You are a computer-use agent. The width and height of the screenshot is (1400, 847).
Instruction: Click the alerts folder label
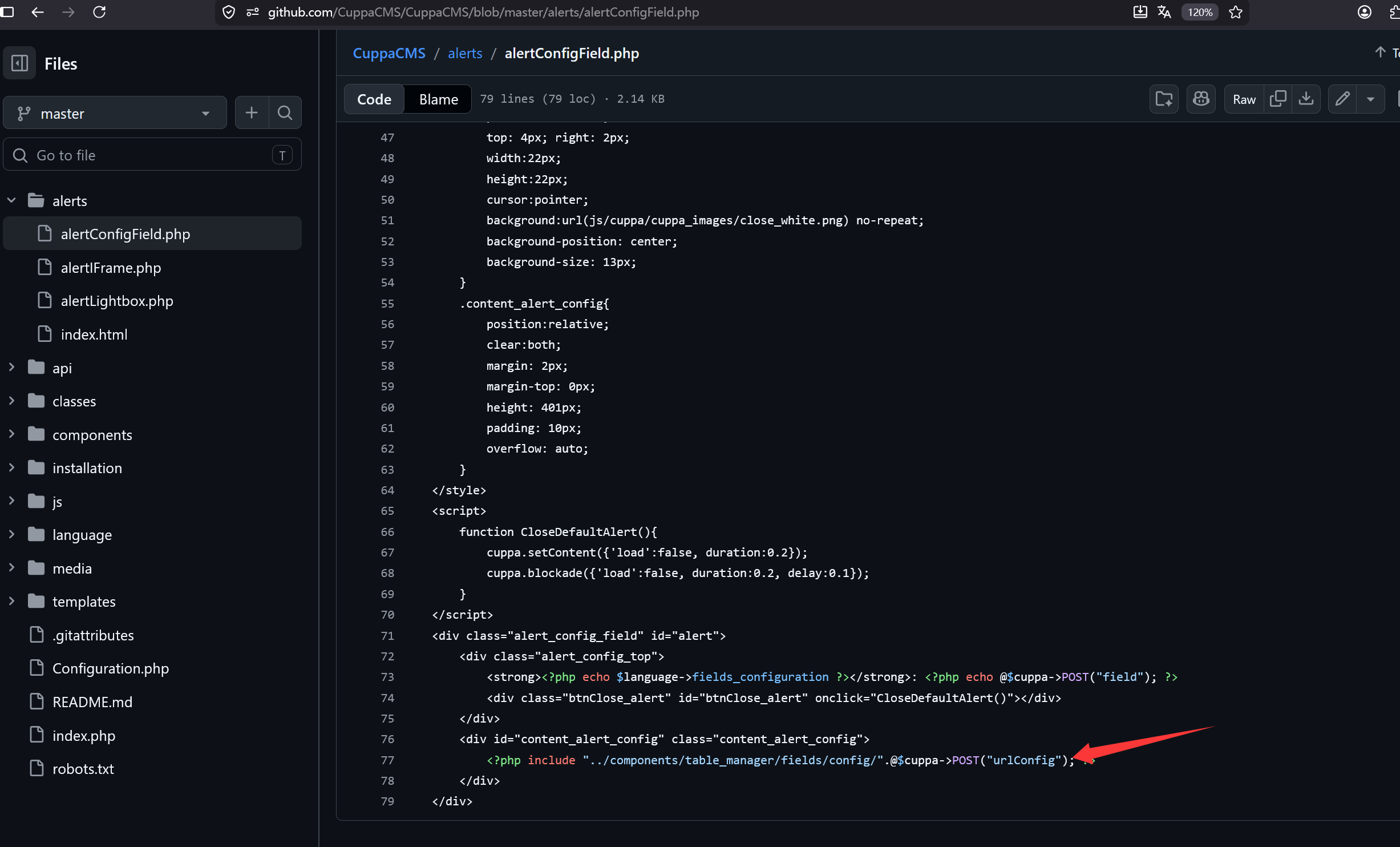click(70, 200)
